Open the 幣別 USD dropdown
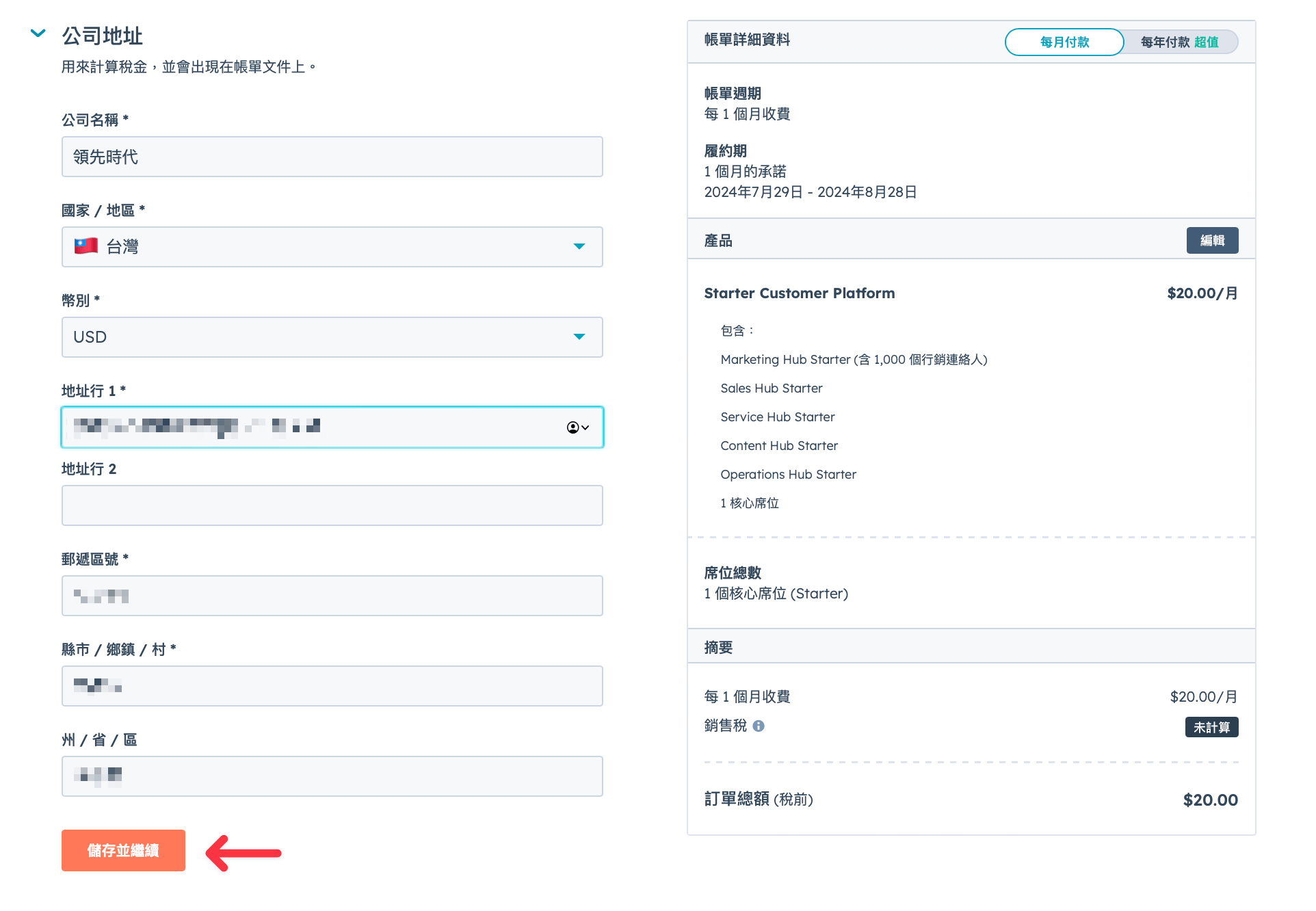This screenshot has height=911, width=1316. (x=332, y=337)
